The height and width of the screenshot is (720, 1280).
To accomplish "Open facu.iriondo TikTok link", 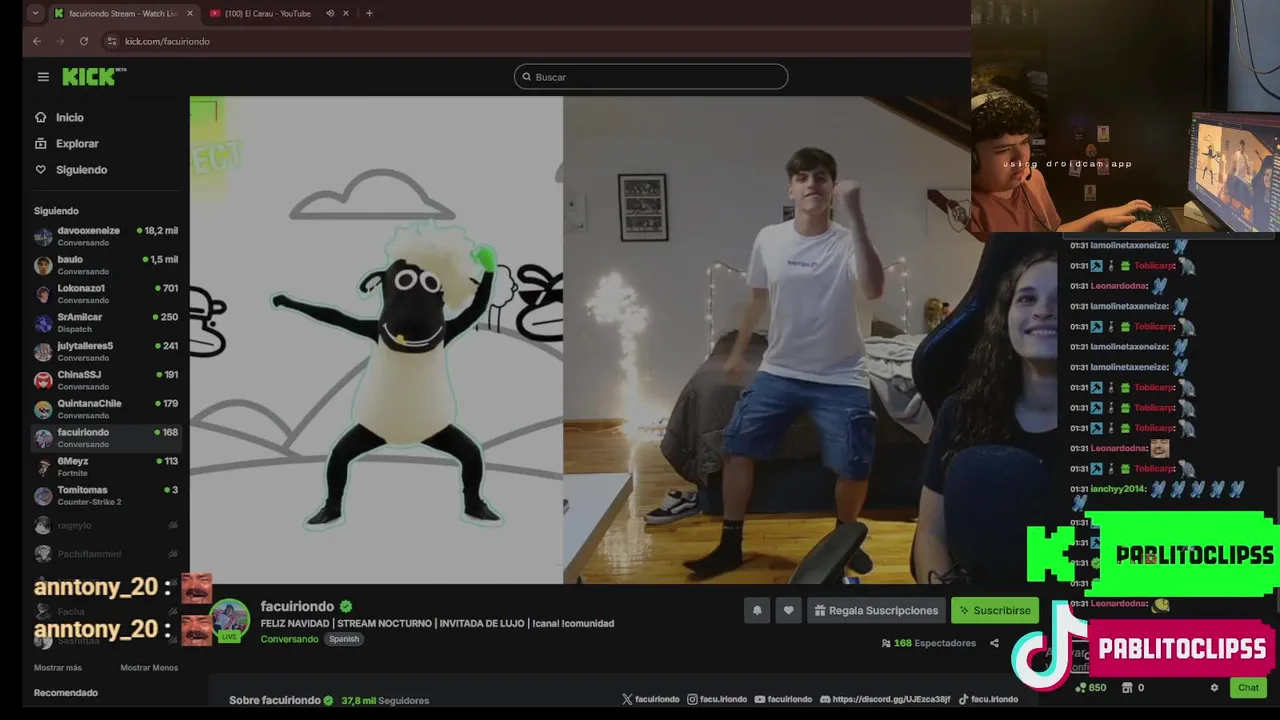I will [x=987, y=699].
